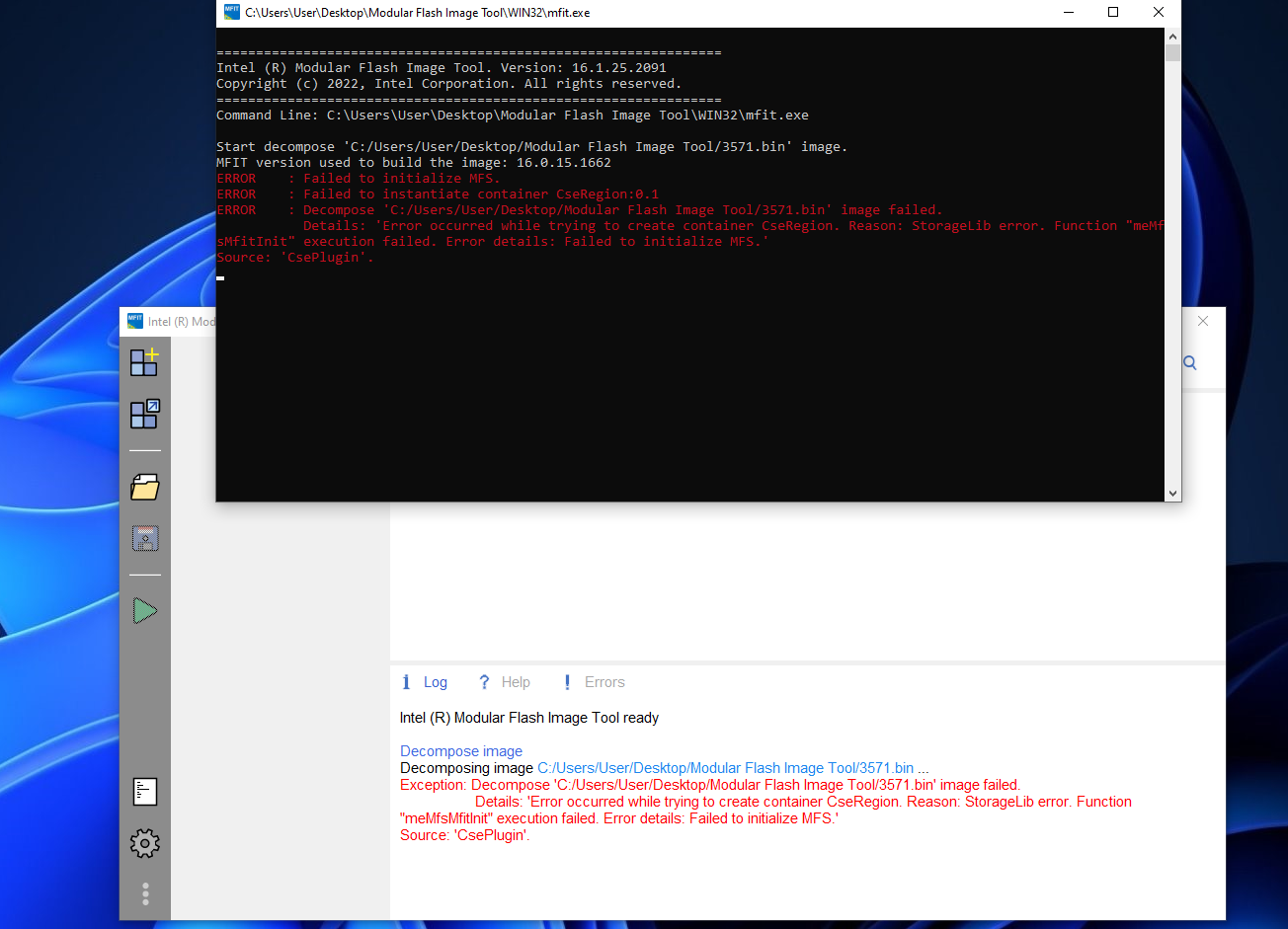Switch to the Log tab

tap(424, 682)
